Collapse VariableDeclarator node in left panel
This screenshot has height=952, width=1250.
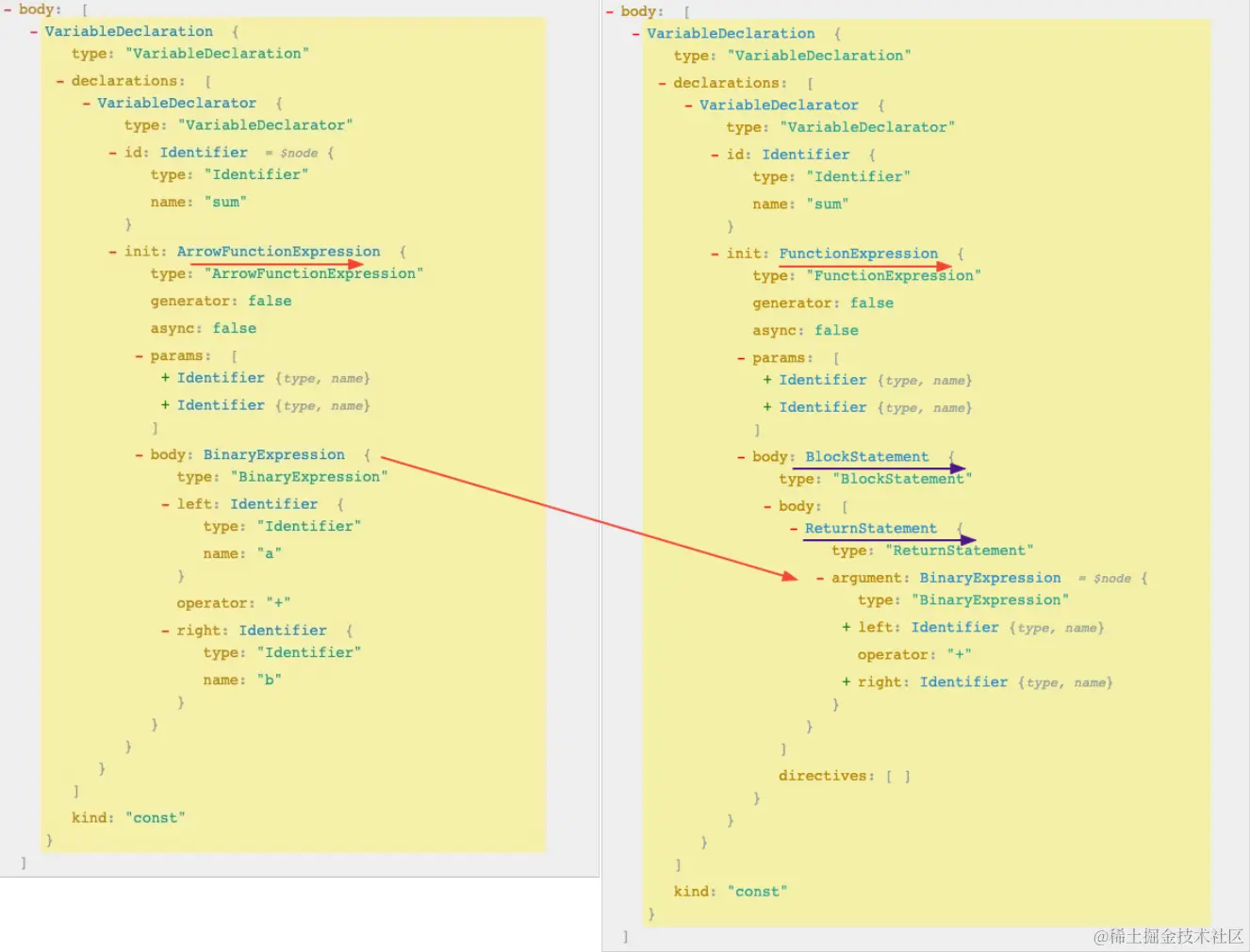[87, 104]
